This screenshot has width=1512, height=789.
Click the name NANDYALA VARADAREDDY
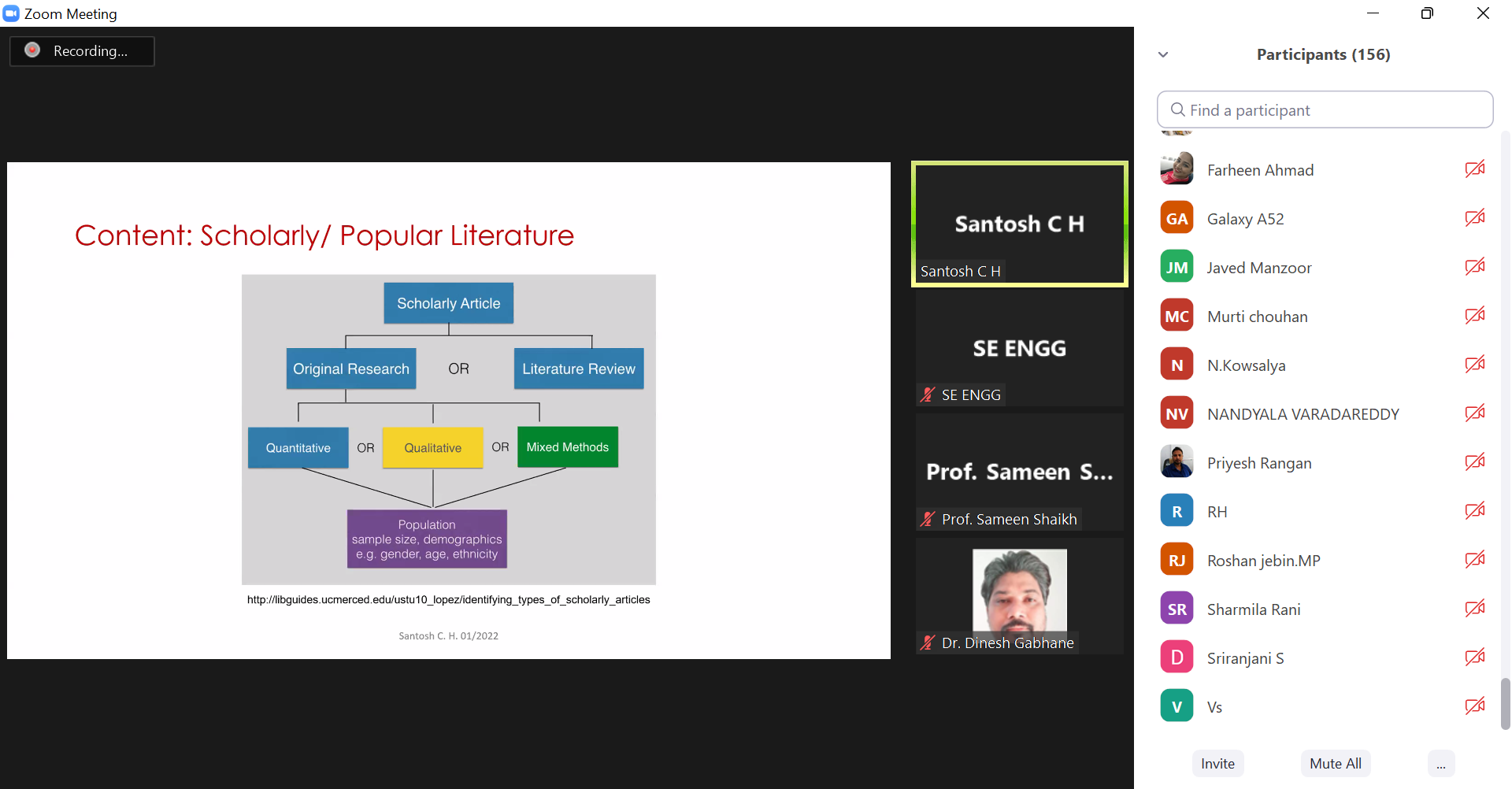pyautogui.click(x=1303, y=414)
